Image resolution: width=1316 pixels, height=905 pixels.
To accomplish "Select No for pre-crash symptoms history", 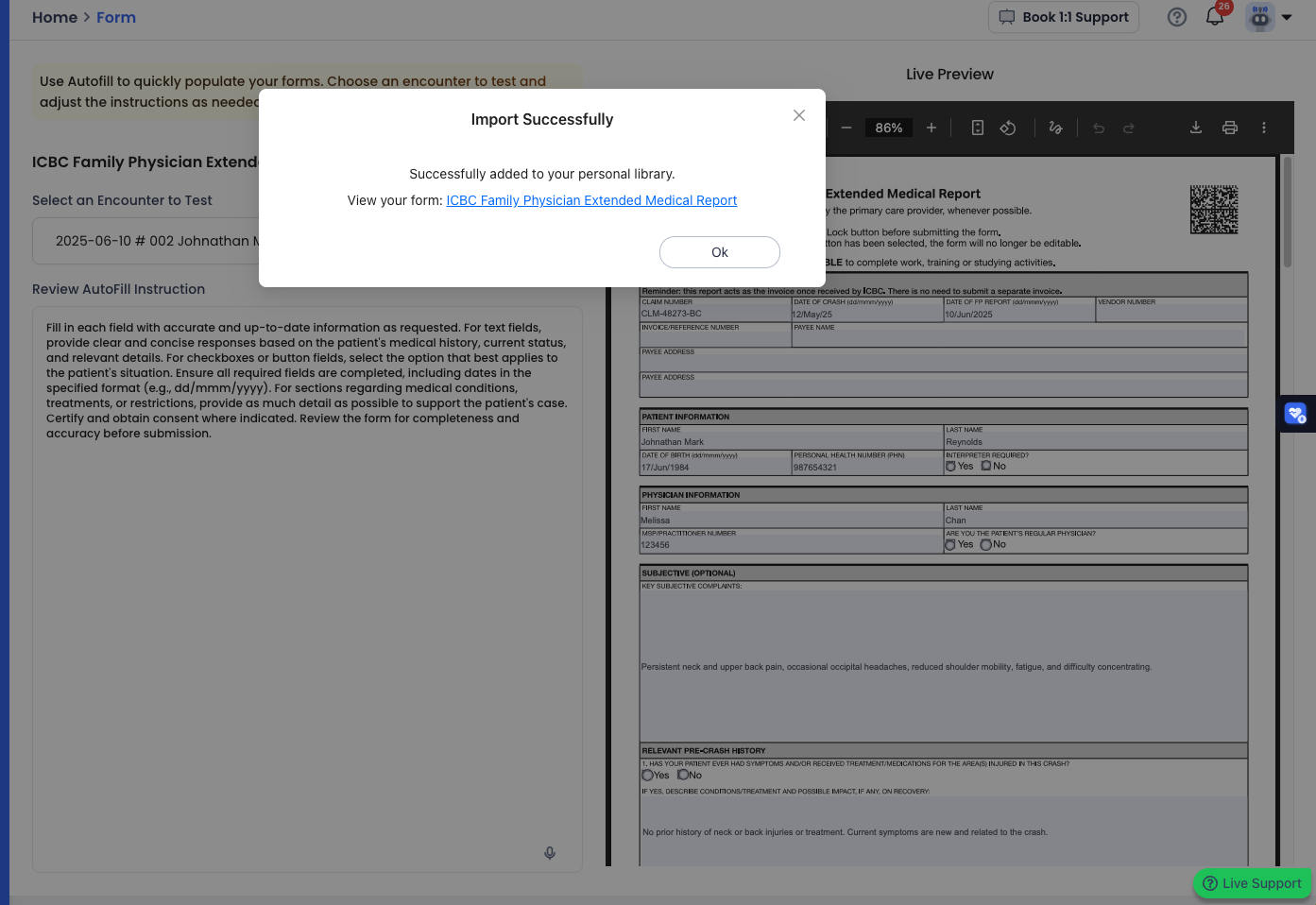I will [x=683, y=775].
